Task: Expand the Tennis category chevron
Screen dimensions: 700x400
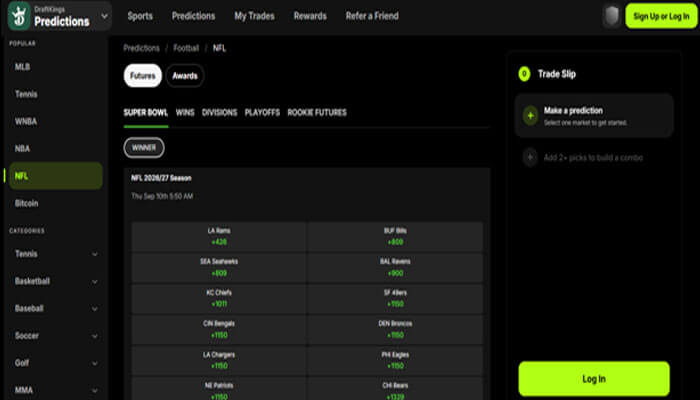Action: [95, 254]
